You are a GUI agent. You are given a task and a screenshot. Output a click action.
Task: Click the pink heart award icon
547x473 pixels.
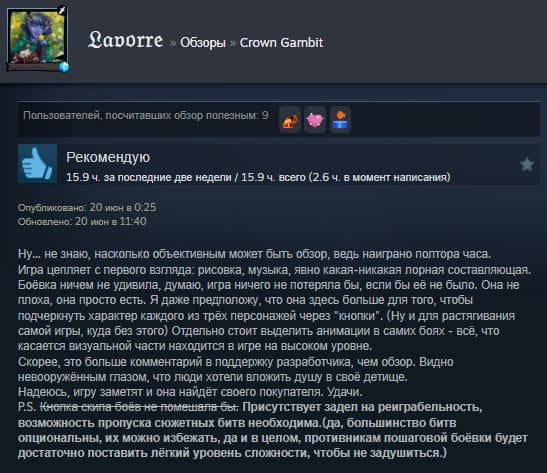(x=315, y=120)
